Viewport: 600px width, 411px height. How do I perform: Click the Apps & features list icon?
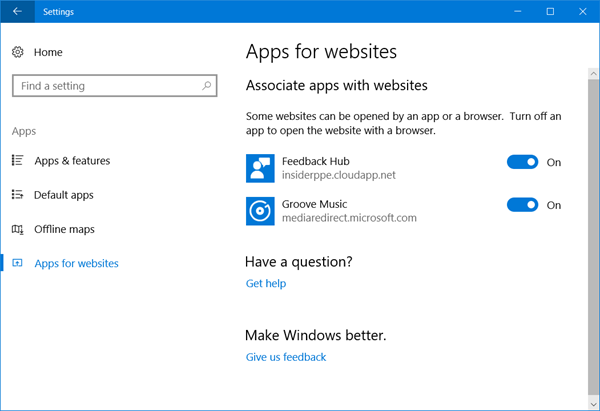tap(18, 161)
